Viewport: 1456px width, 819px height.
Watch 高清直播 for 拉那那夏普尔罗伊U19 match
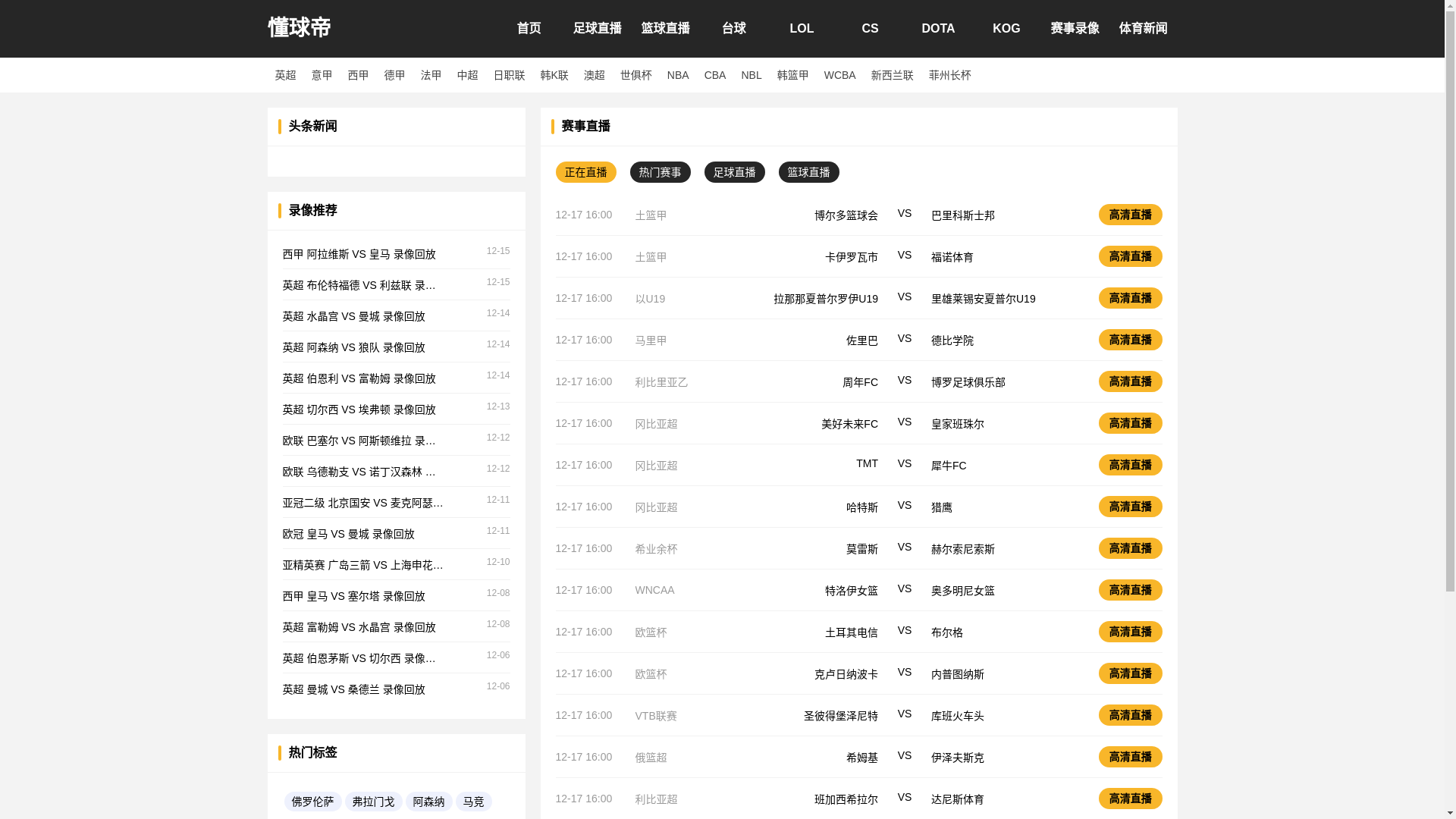[1130, 298]
